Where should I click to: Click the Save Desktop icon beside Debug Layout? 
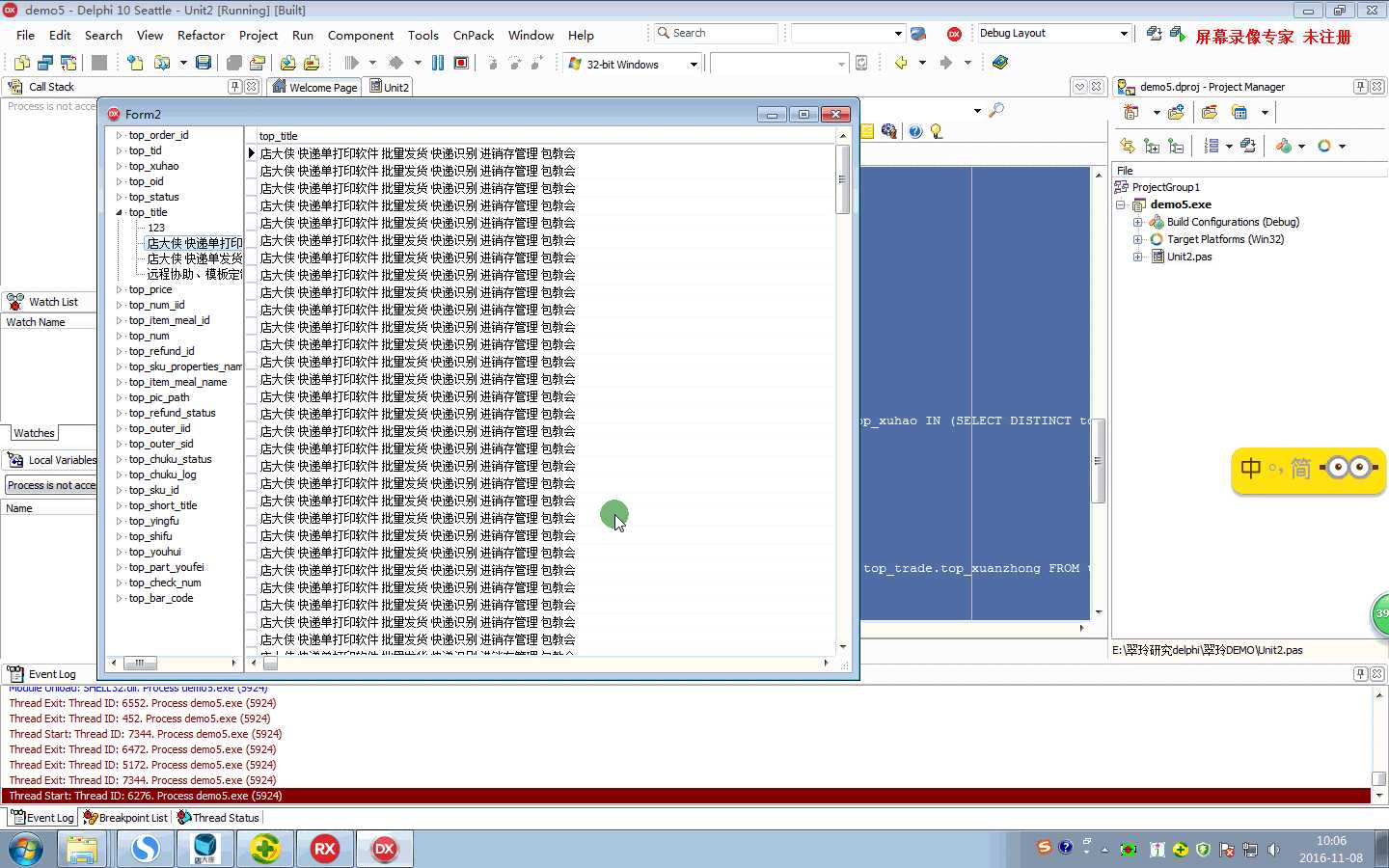pyautogui.click(x=1154, y=34)
